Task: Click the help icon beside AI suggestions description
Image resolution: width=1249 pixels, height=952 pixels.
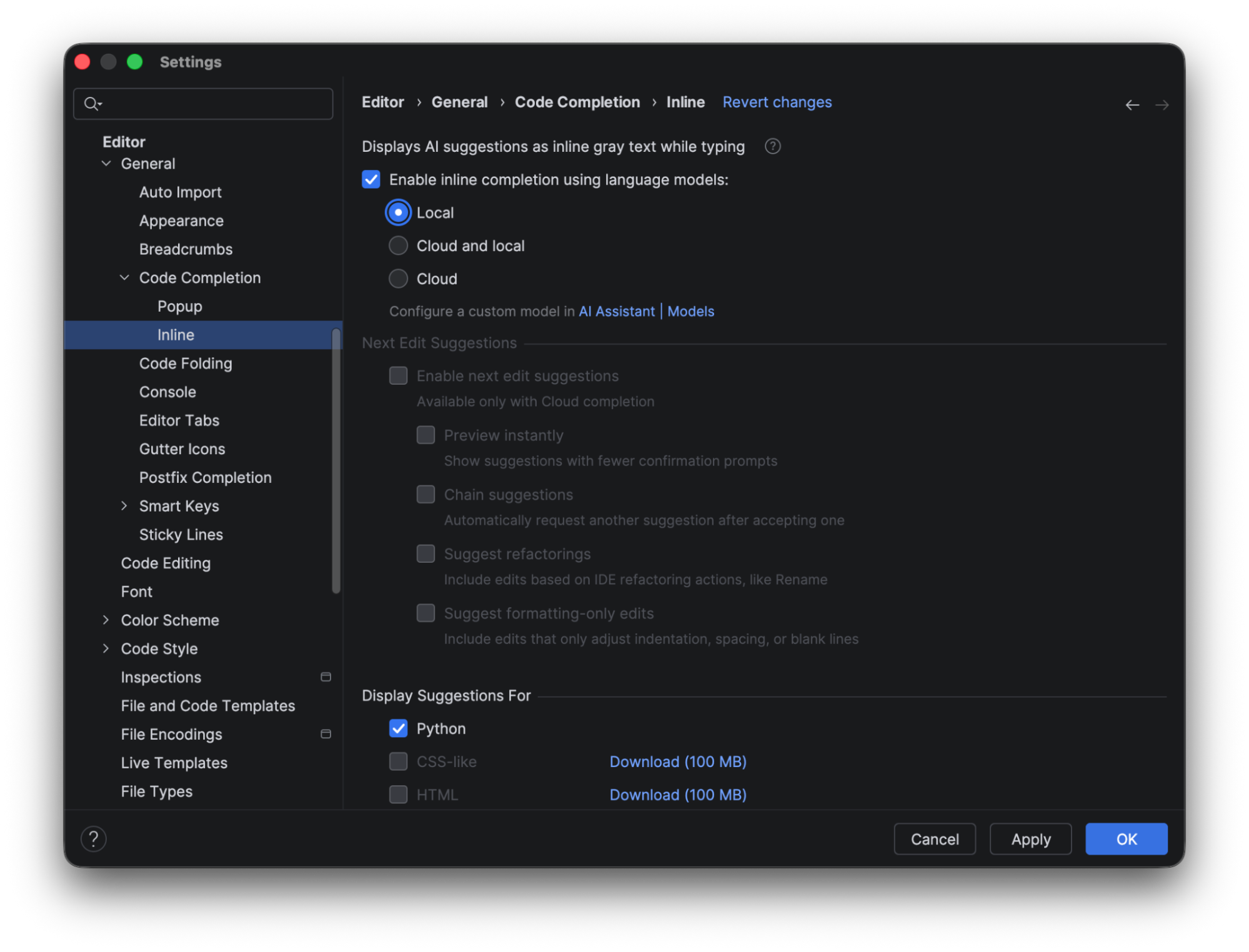Action: (x=772, y=146)
